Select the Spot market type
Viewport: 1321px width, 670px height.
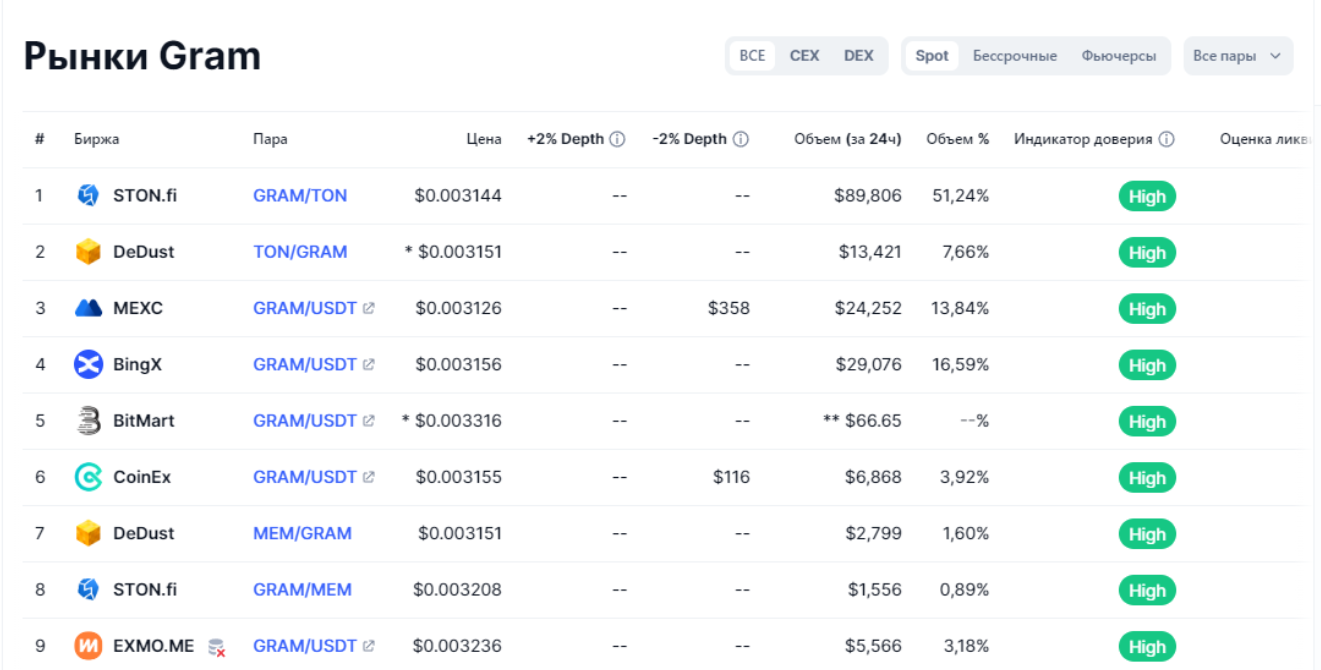(932, 56)
